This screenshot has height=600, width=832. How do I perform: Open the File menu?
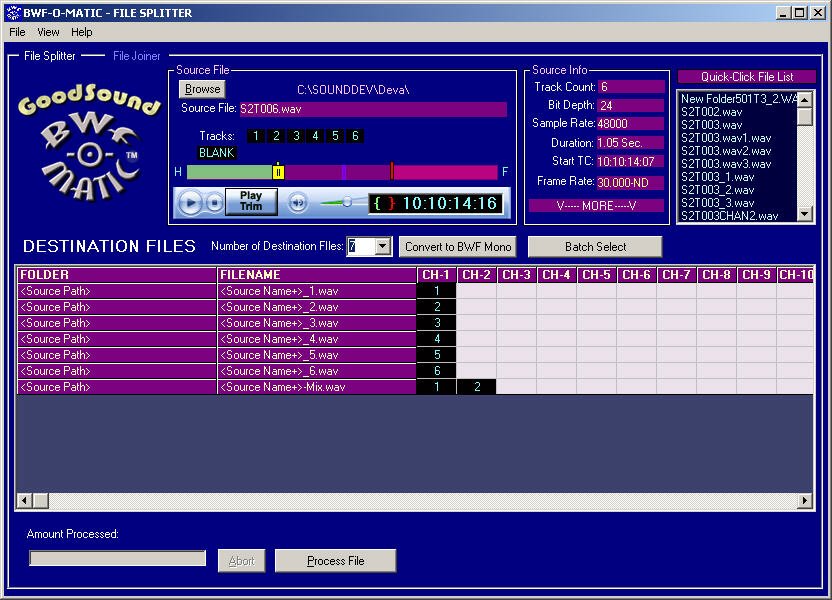tap(17, 32)
